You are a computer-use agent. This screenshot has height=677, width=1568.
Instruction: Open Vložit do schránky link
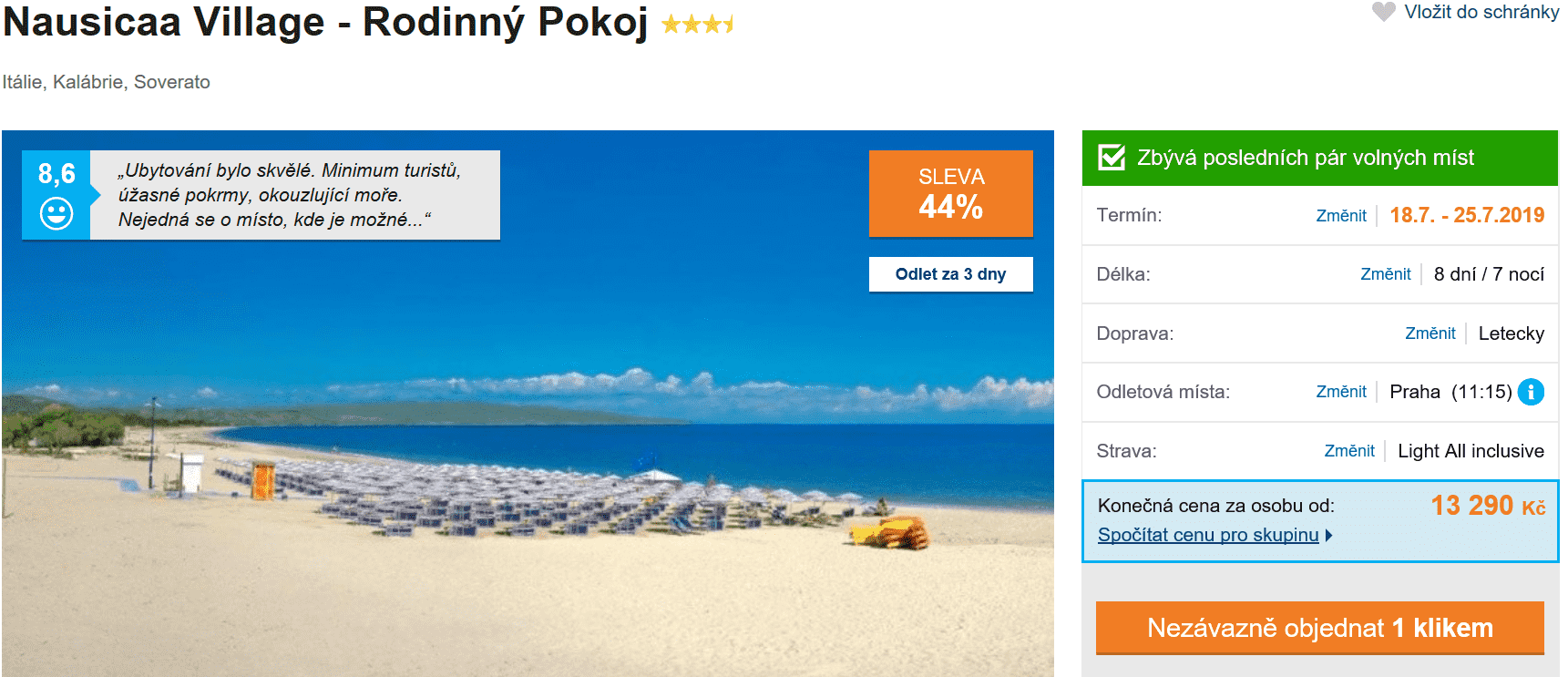(x=1481, y=12)
